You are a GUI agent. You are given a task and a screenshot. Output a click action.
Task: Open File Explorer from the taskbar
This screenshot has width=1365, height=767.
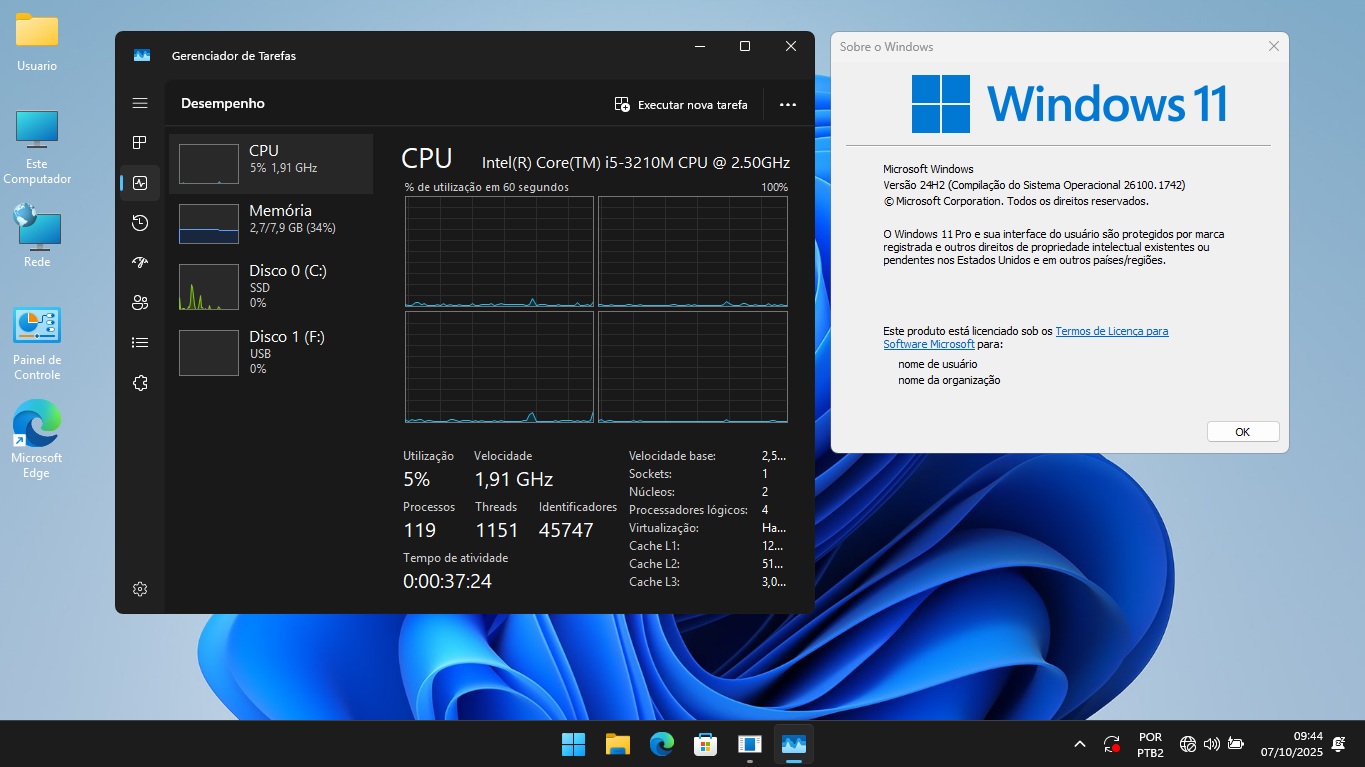click(x=618, y=744)
